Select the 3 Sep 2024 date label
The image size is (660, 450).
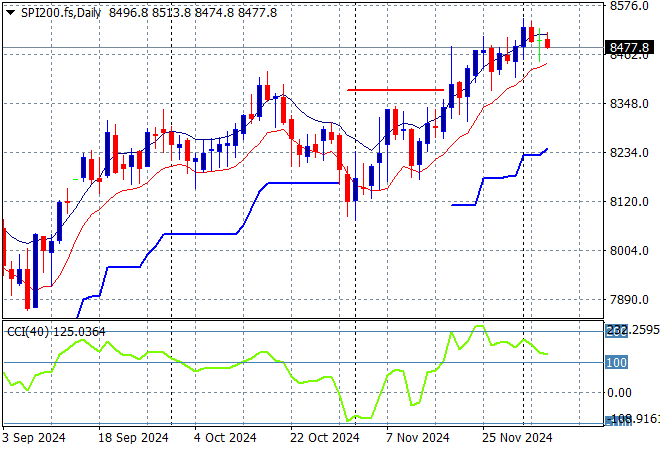(34, 438)
